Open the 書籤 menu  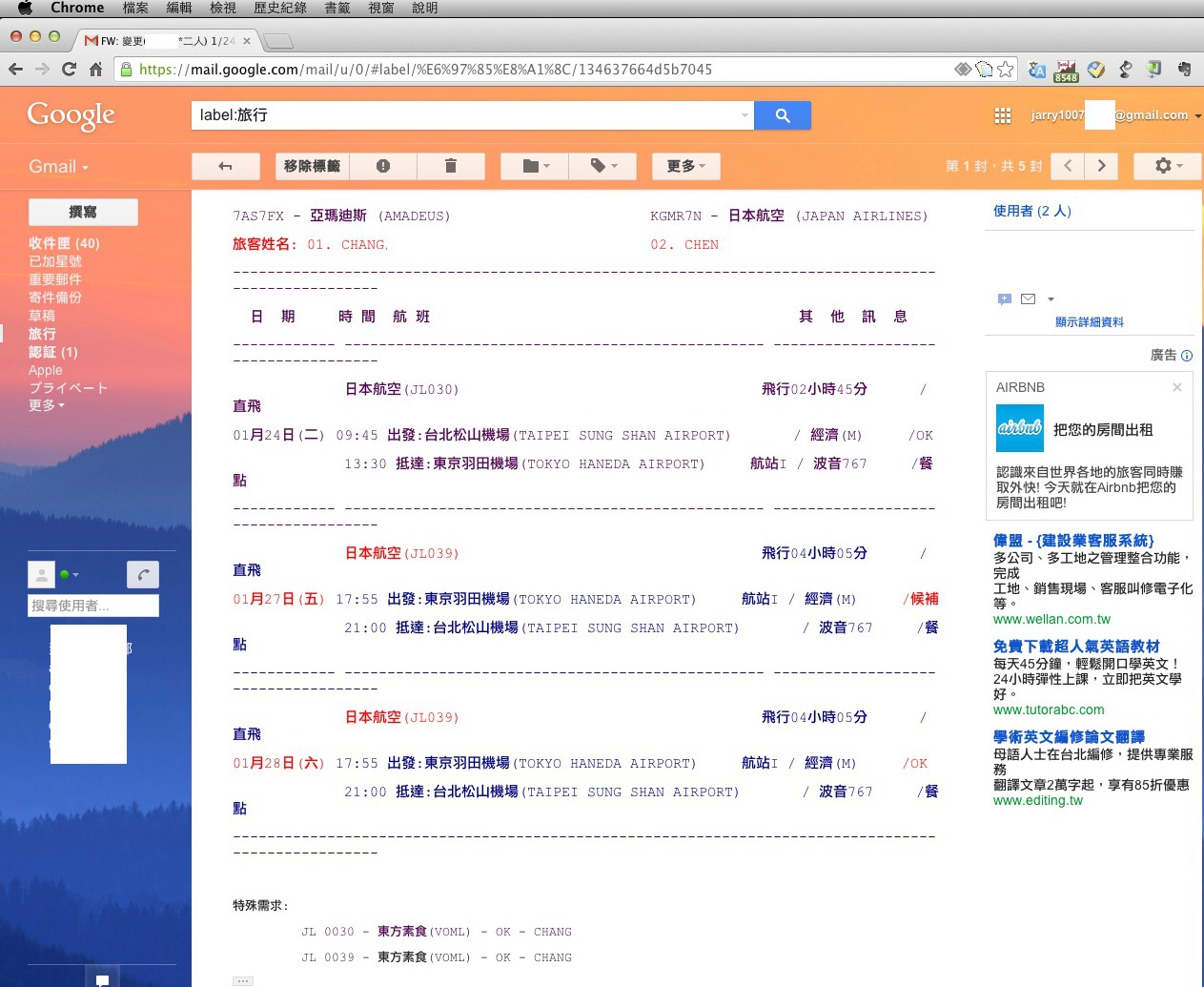pos(337,8)
